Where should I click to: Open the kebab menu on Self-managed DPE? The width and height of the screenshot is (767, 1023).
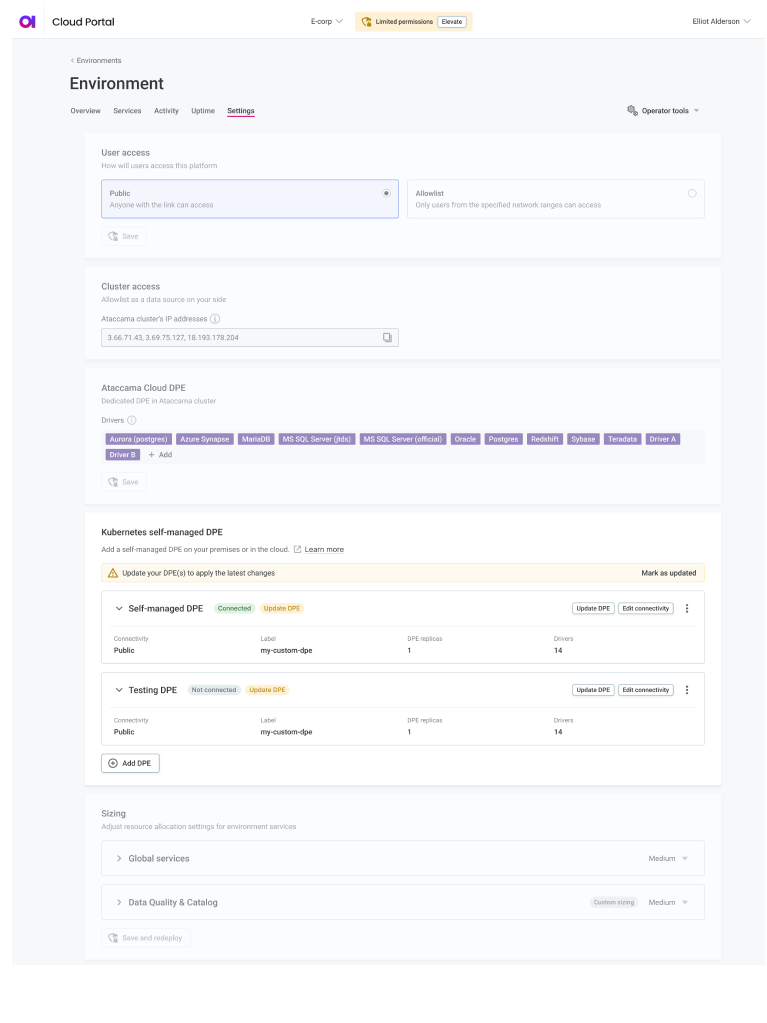pyautogui.click(x=687, y=607)
